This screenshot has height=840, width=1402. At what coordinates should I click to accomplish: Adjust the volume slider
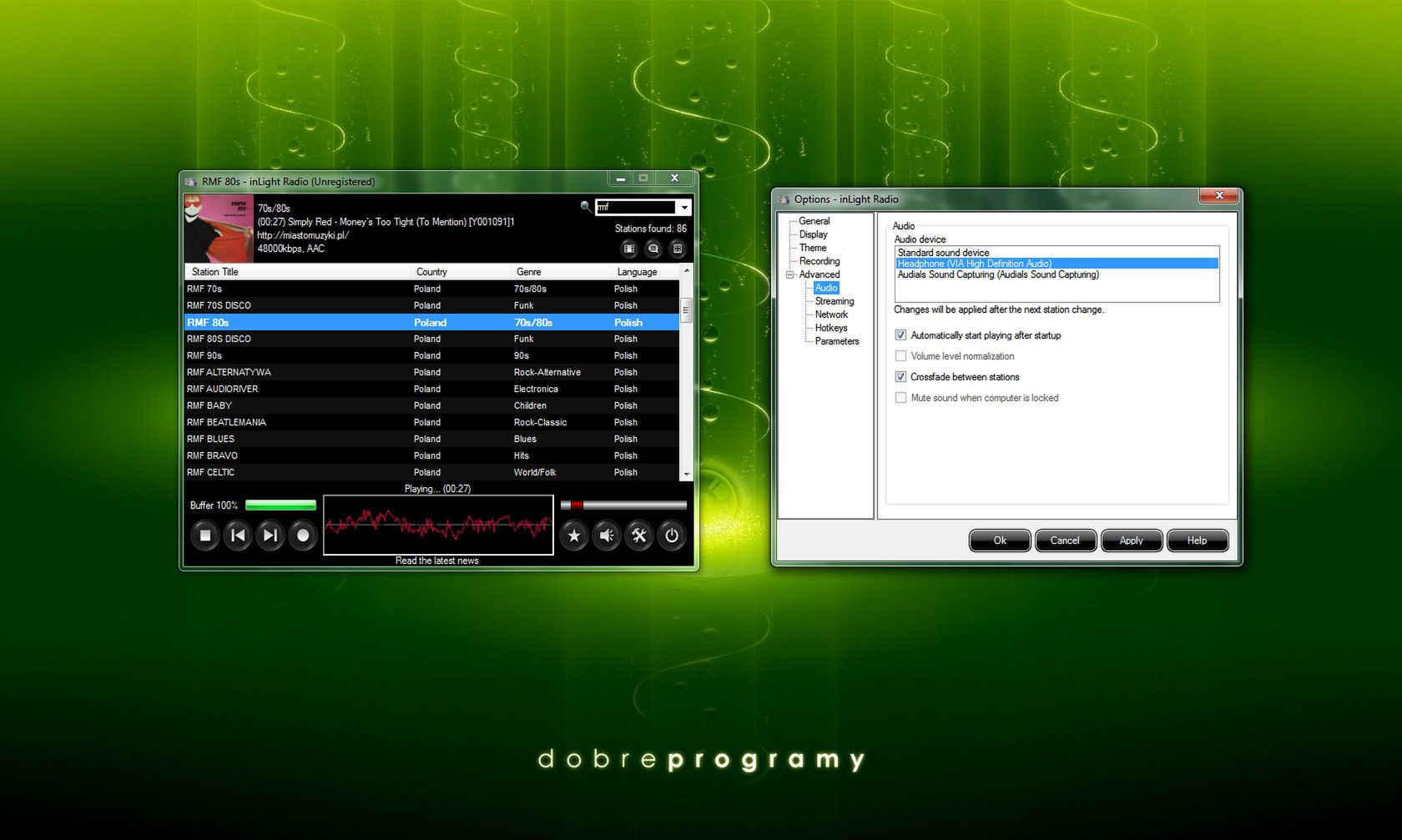623,505
